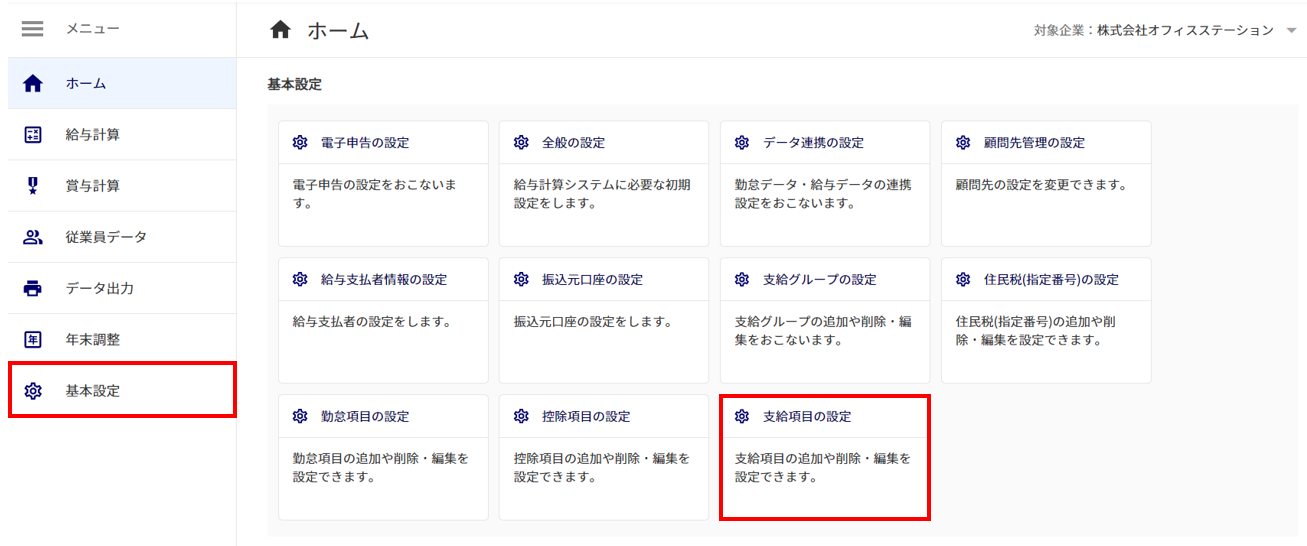Click description 支給グループの追加や削除・編集をおこないます。
The height and width of the screenshot is (546, 1307).
(x=823, y=331)
